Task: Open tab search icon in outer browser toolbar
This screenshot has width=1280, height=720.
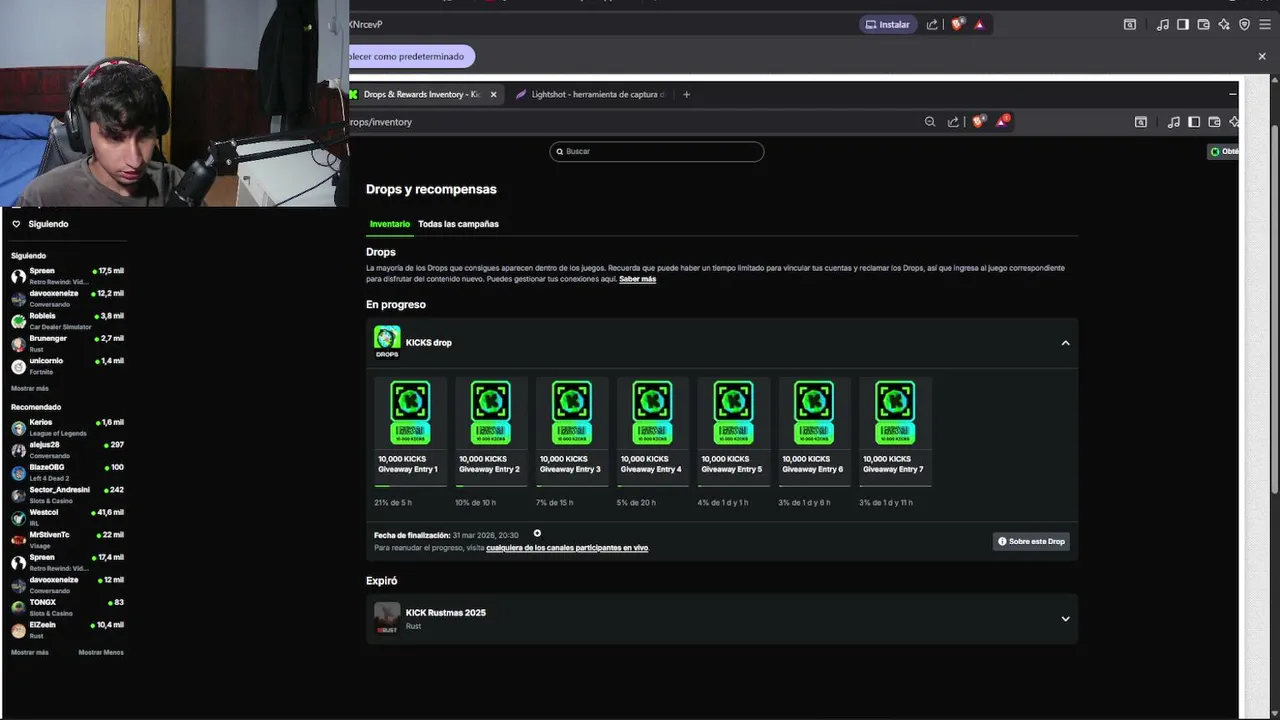Action: [x=1130, y=24]
